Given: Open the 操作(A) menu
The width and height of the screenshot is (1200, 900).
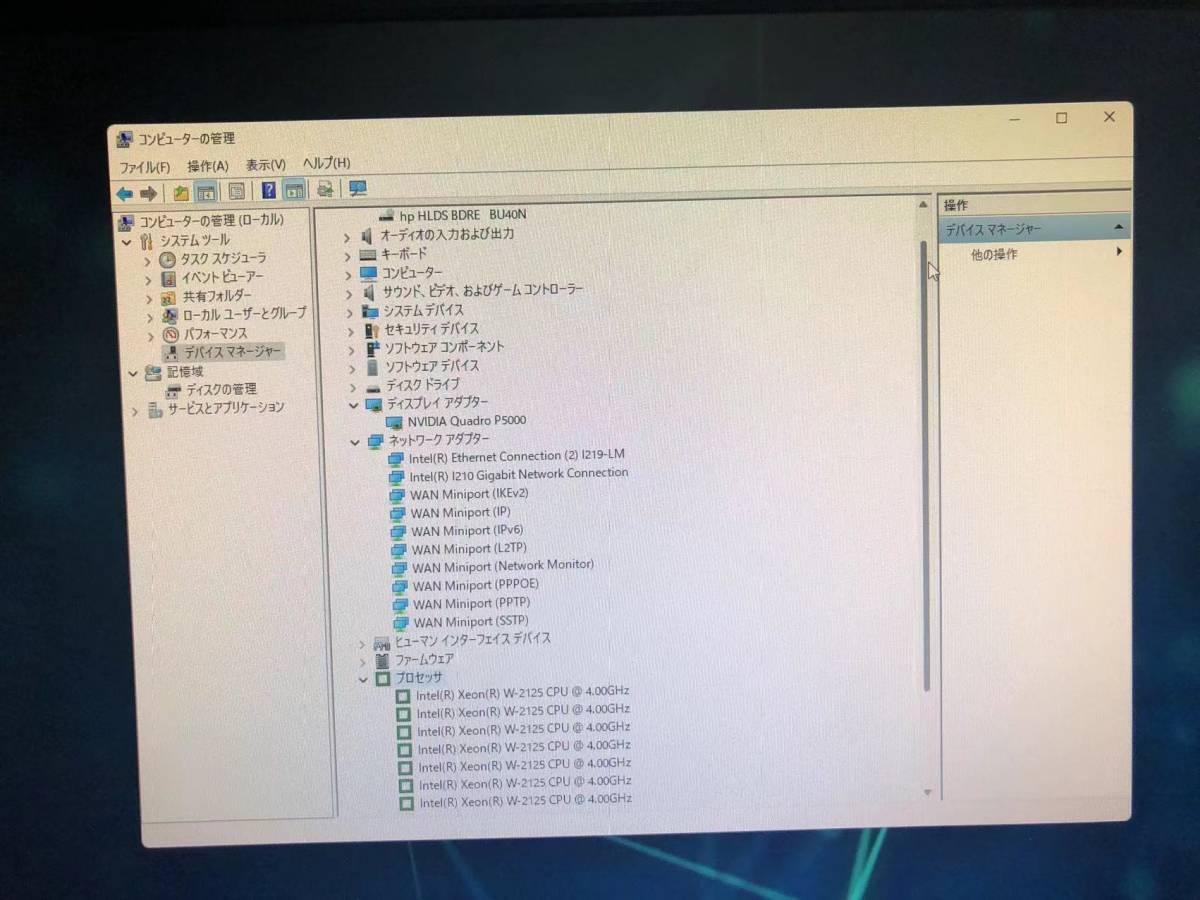Looking at the screenshot, I should 208,165.
